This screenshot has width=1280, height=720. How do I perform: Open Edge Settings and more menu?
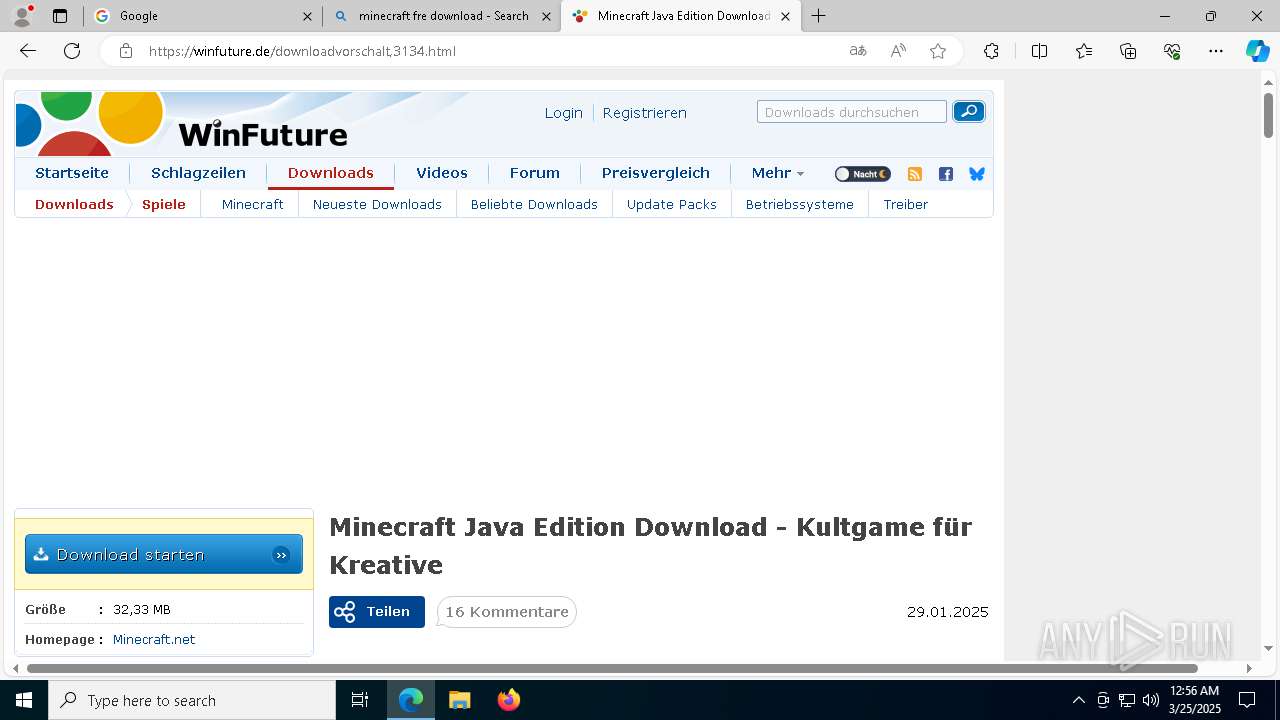tap(1216, 51)
